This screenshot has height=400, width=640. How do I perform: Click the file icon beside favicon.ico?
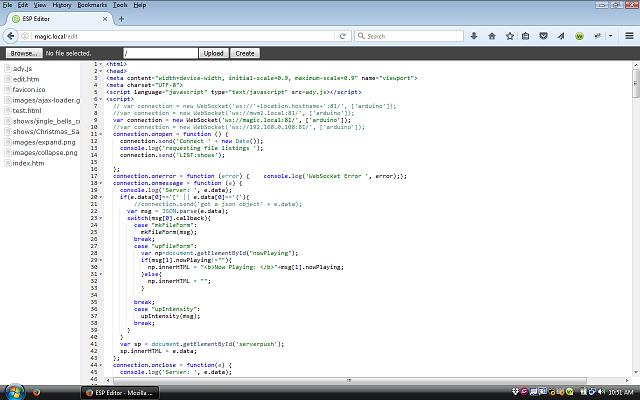point(8,89)
